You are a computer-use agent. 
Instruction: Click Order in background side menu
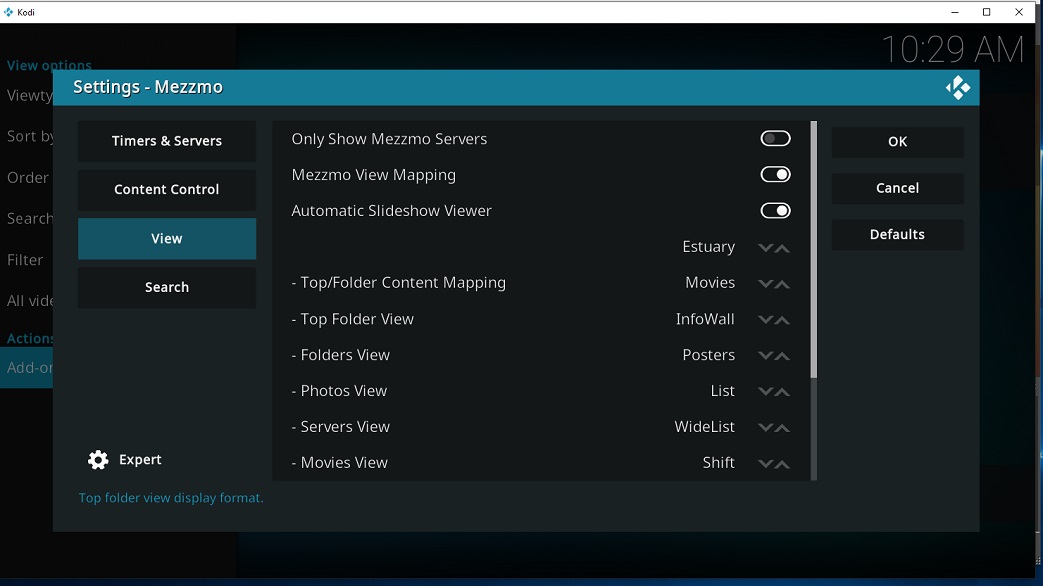tap(28, 178)
